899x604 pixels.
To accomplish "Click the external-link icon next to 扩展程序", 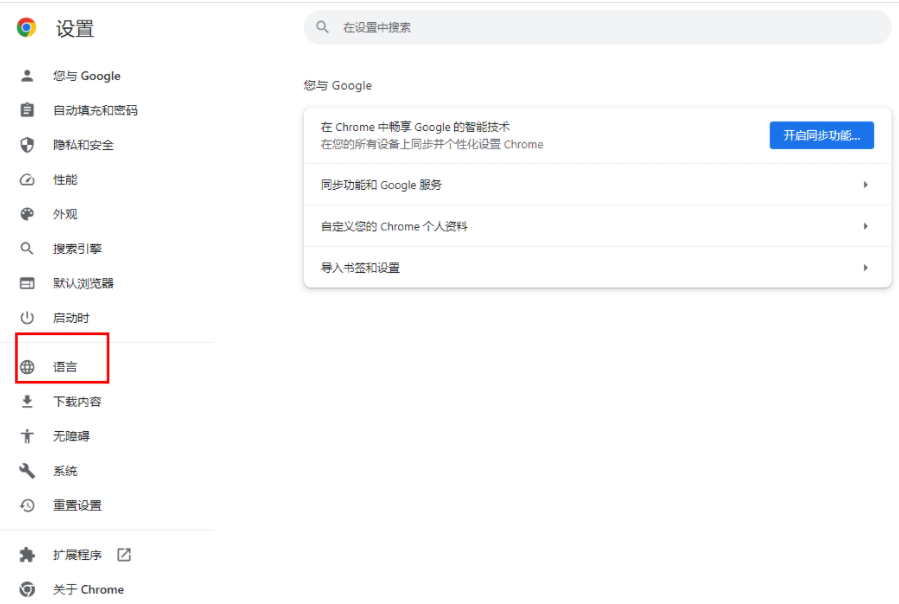I will [x=124, y=555].
